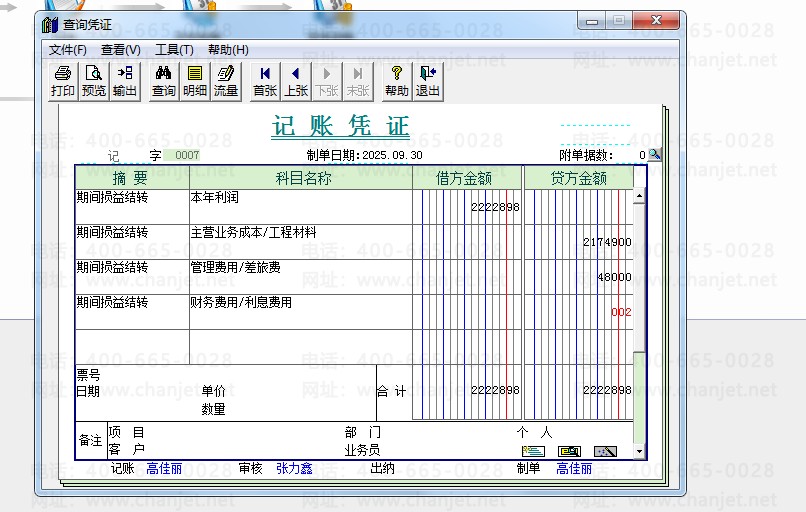This screenshot has height=512, width=806.
Task: Show 明细 (Details) via the toolbar icon
Action: pos(195,81)
